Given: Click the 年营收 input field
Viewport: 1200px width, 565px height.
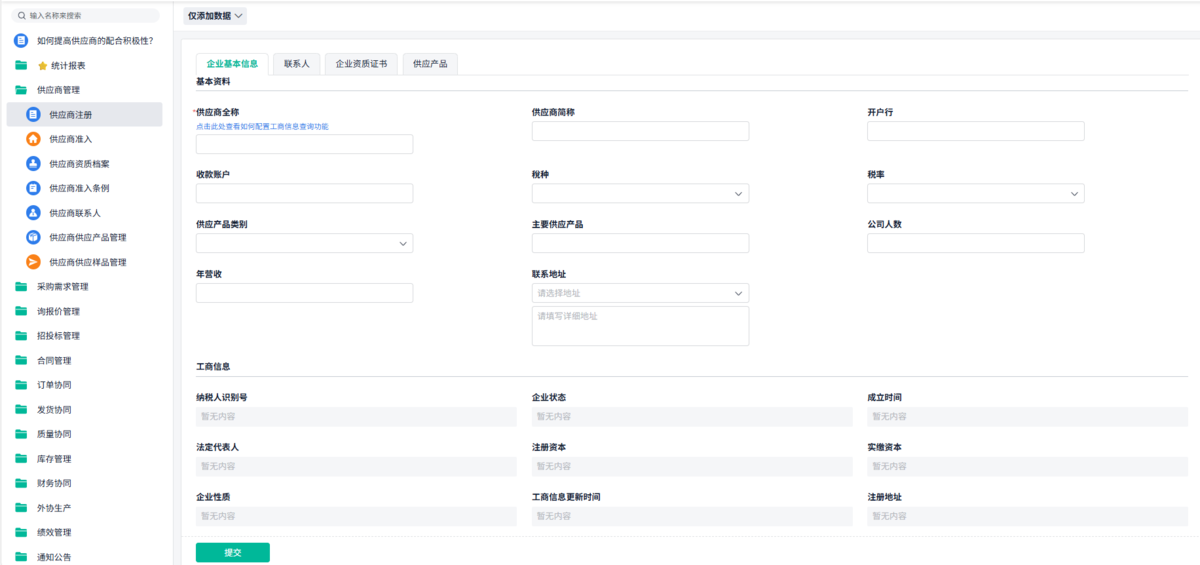Looking at the screenshot, I should (x=304, y=293).
